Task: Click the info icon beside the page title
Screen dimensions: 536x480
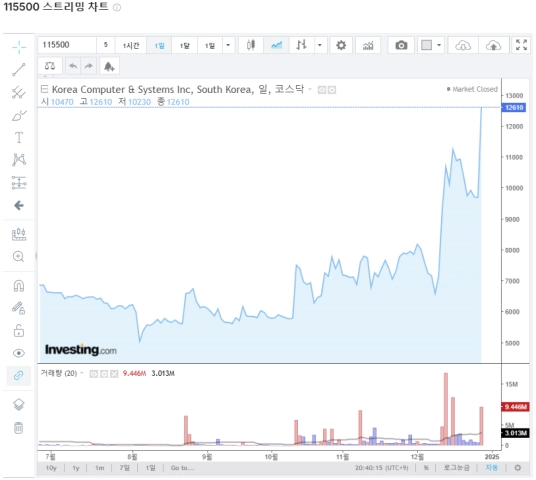Action: click(x=117, y=8)
